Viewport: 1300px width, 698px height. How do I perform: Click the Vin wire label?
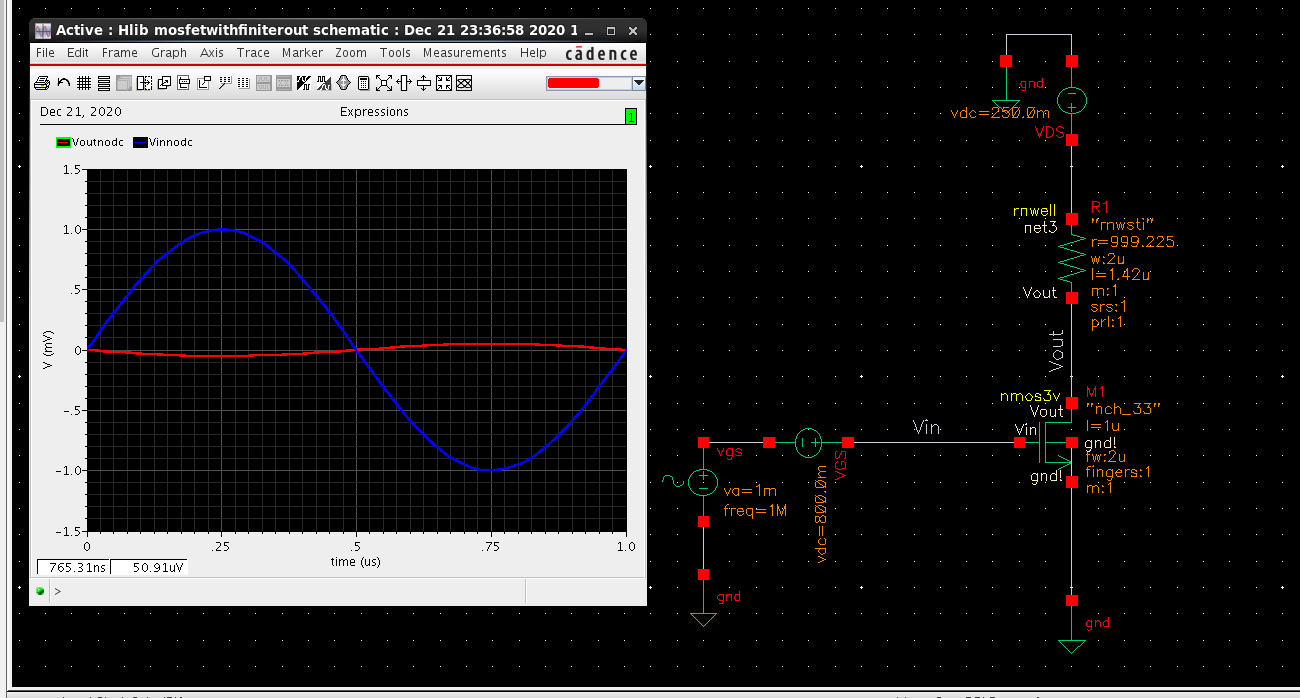click(x=927, y=428)
